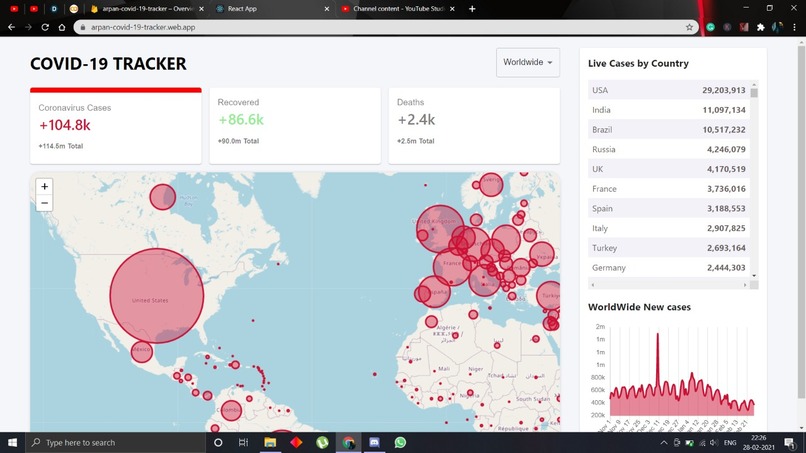The image size is (806, 453).
Task: Open the Windows notification center
Action: (791, 442)
